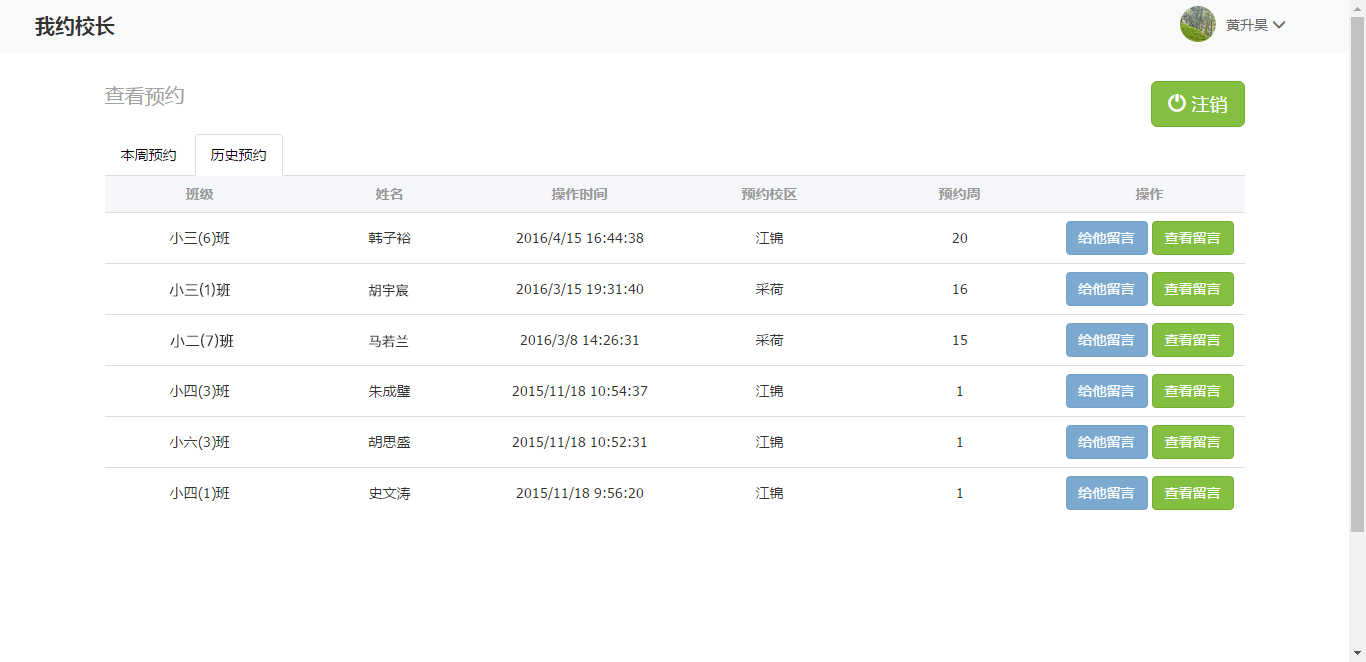Click the 注销 logout button
Screen dimensions: 1366x662
pos(1197,104)
